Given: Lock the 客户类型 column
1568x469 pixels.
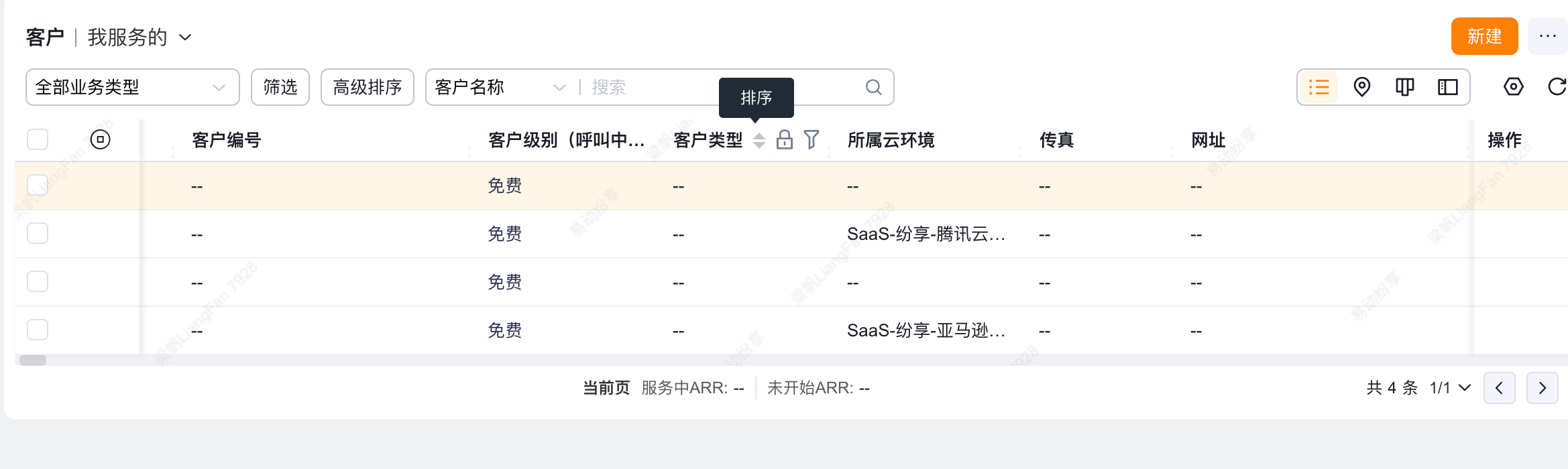Looking at the screenshot, I should point(784,139).
